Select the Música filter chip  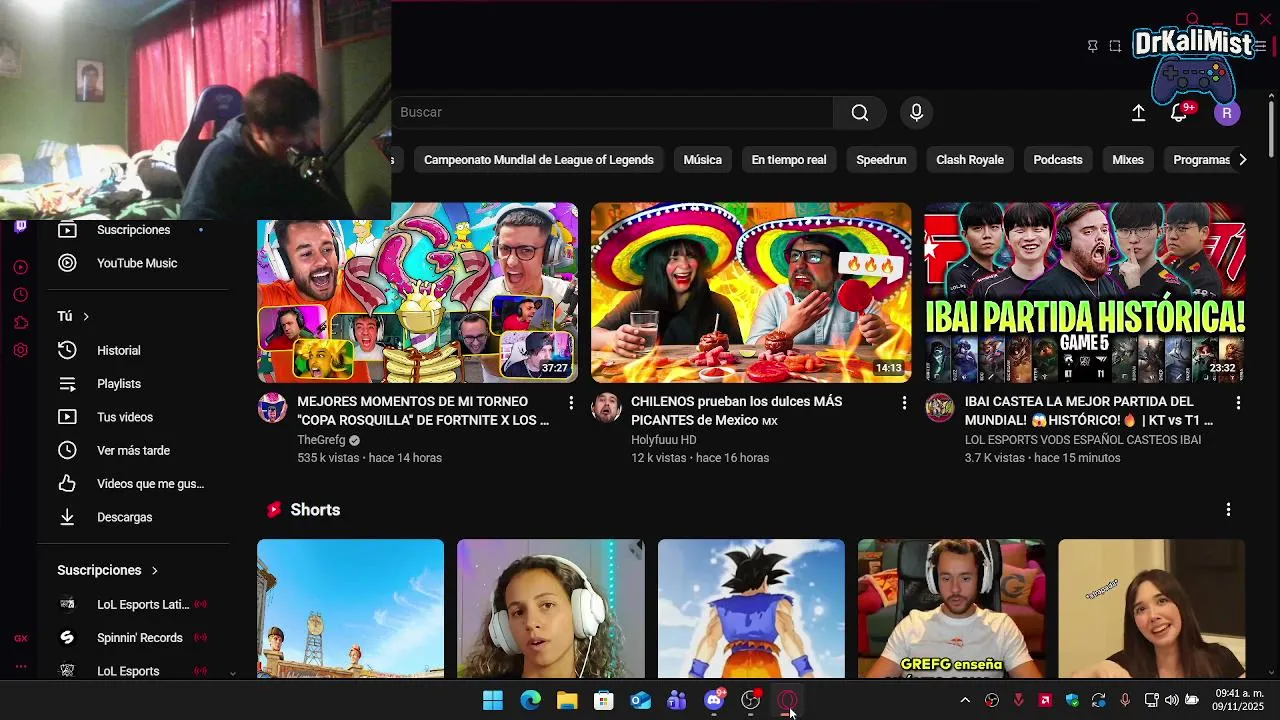pos(702,160)
